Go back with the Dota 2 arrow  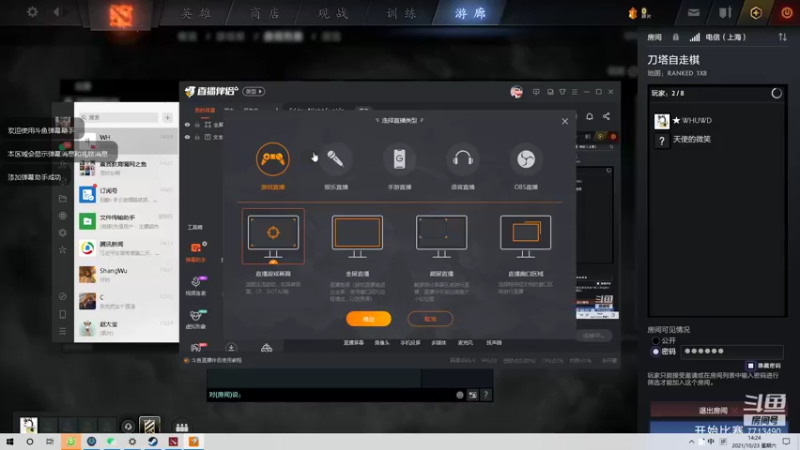57,12
